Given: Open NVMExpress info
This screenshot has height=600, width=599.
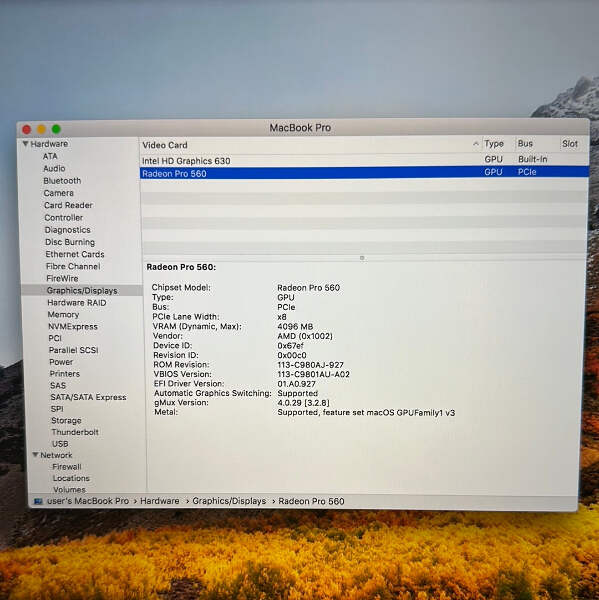Looking at the screenshot, I should point(73,326).
